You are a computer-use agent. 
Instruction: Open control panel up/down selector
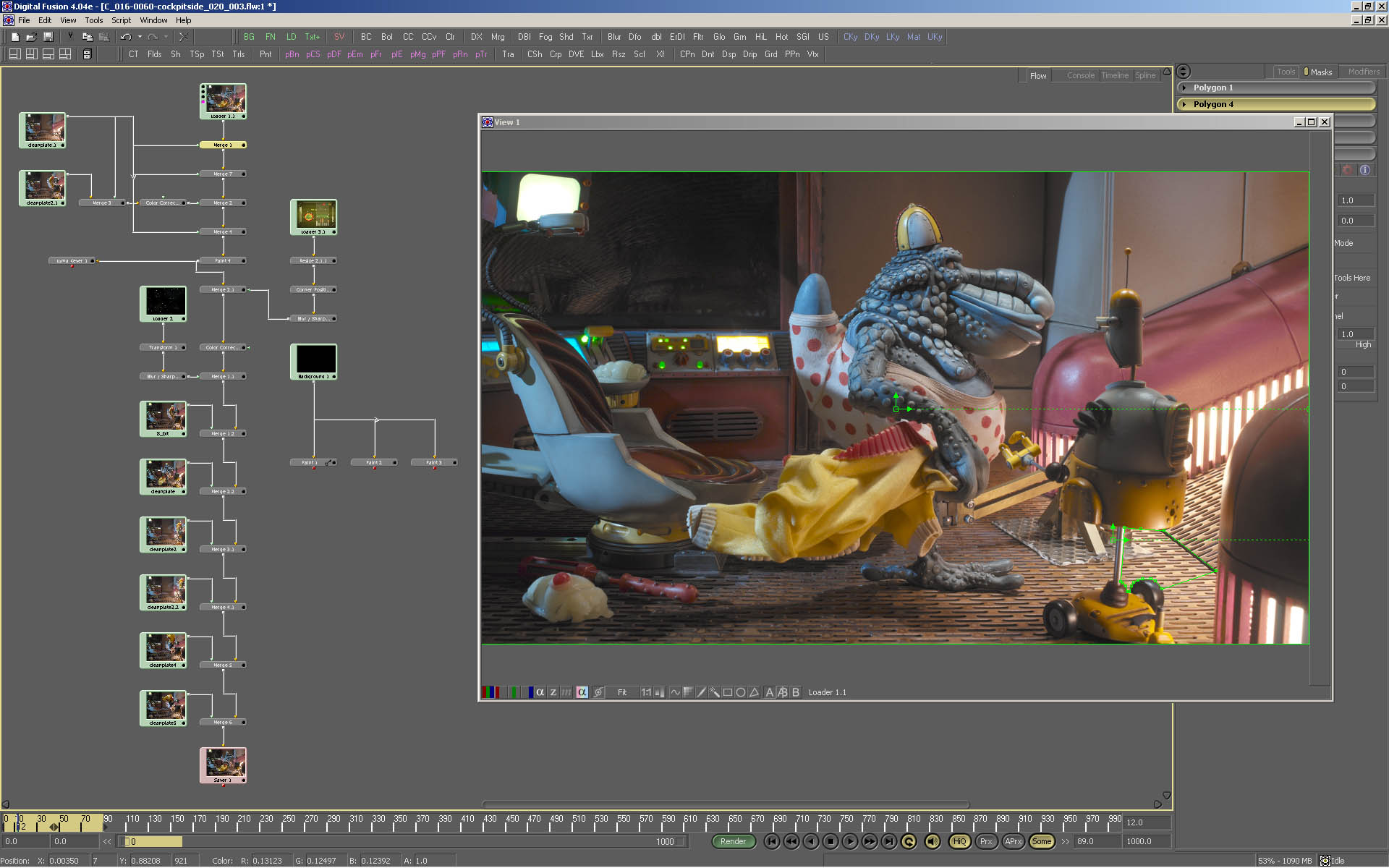(x=1184, y=71)
